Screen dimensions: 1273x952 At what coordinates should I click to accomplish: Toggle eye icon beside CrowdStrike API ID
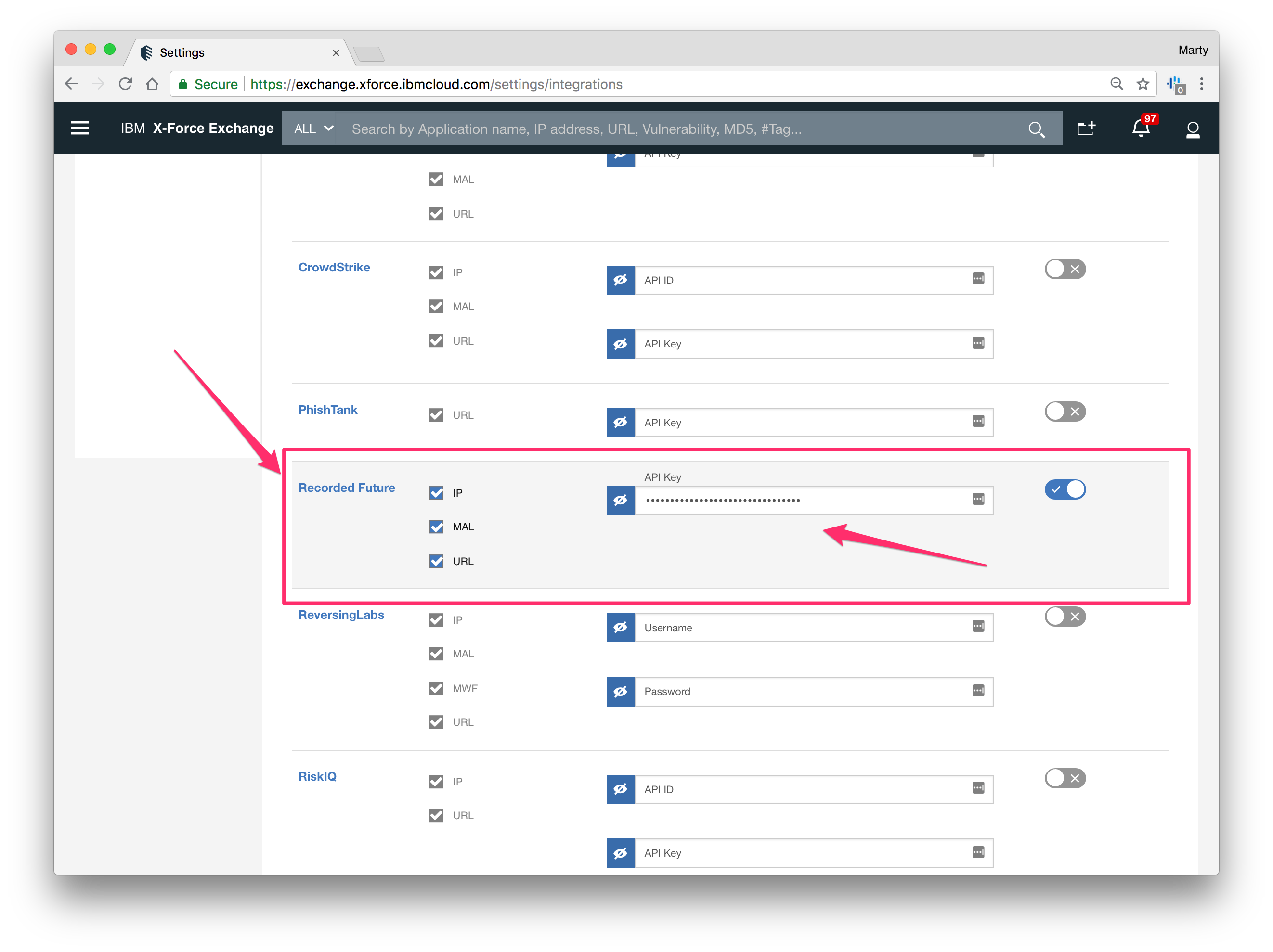621,280
